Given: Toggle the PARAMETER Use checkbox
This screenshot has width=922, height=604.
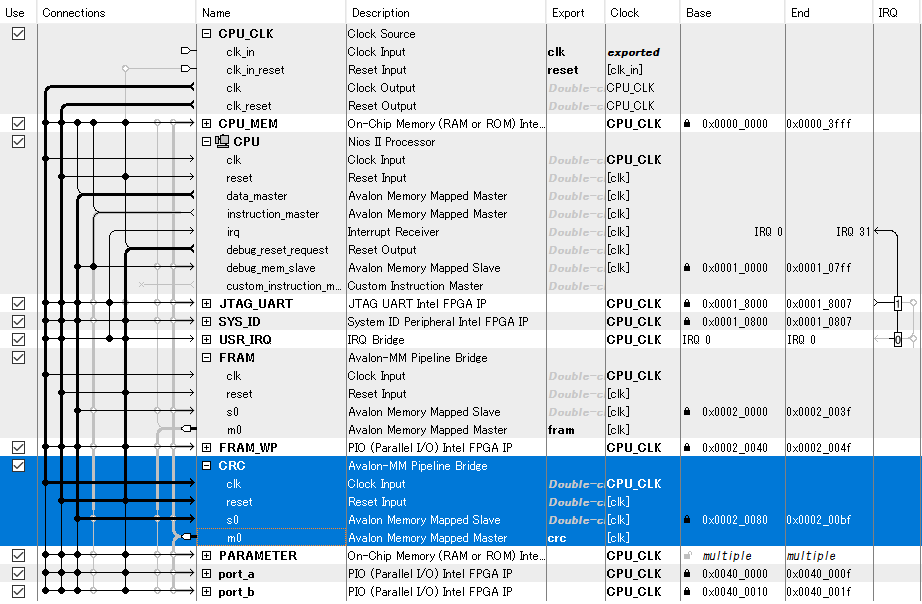Looking at the screenshot, I should click(18, 556).
